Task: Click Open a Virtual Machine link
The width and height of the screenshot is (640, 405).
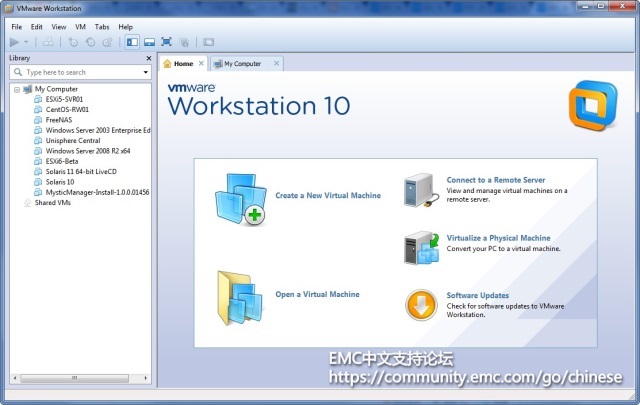Action: coord(317,294)
